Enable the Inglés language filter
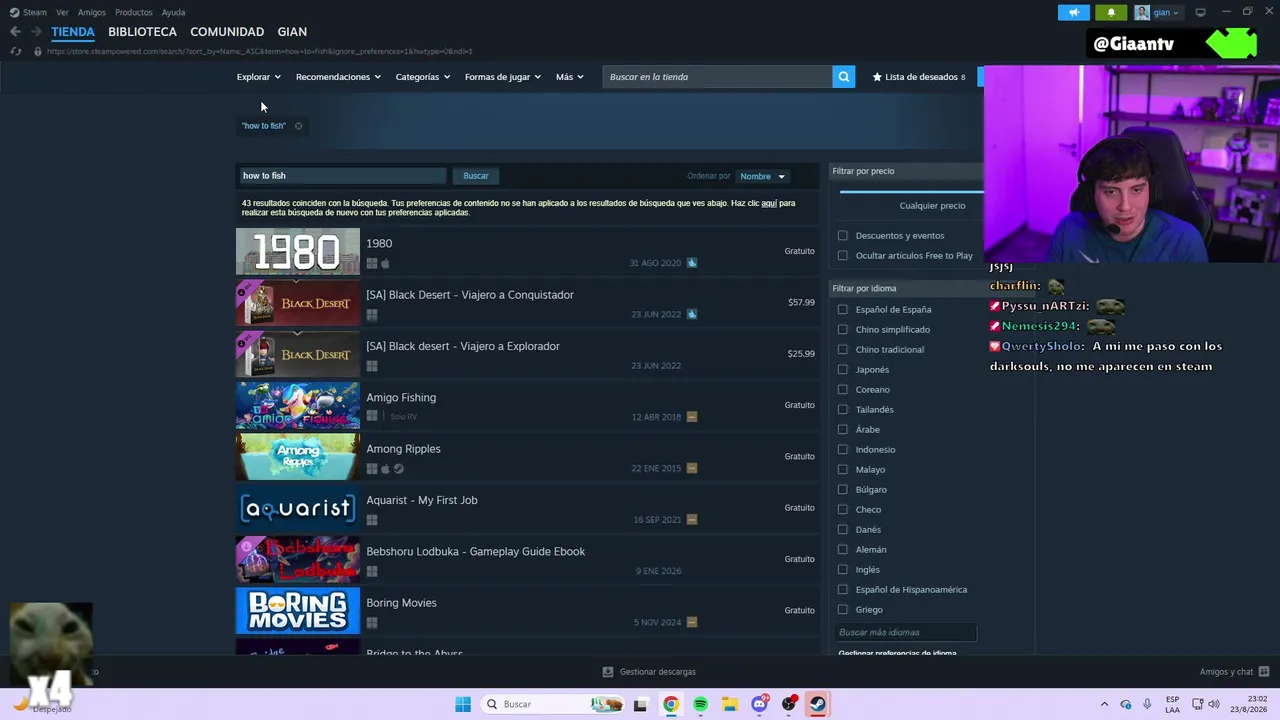This screenshot has height=720, width=1280. 843,570
